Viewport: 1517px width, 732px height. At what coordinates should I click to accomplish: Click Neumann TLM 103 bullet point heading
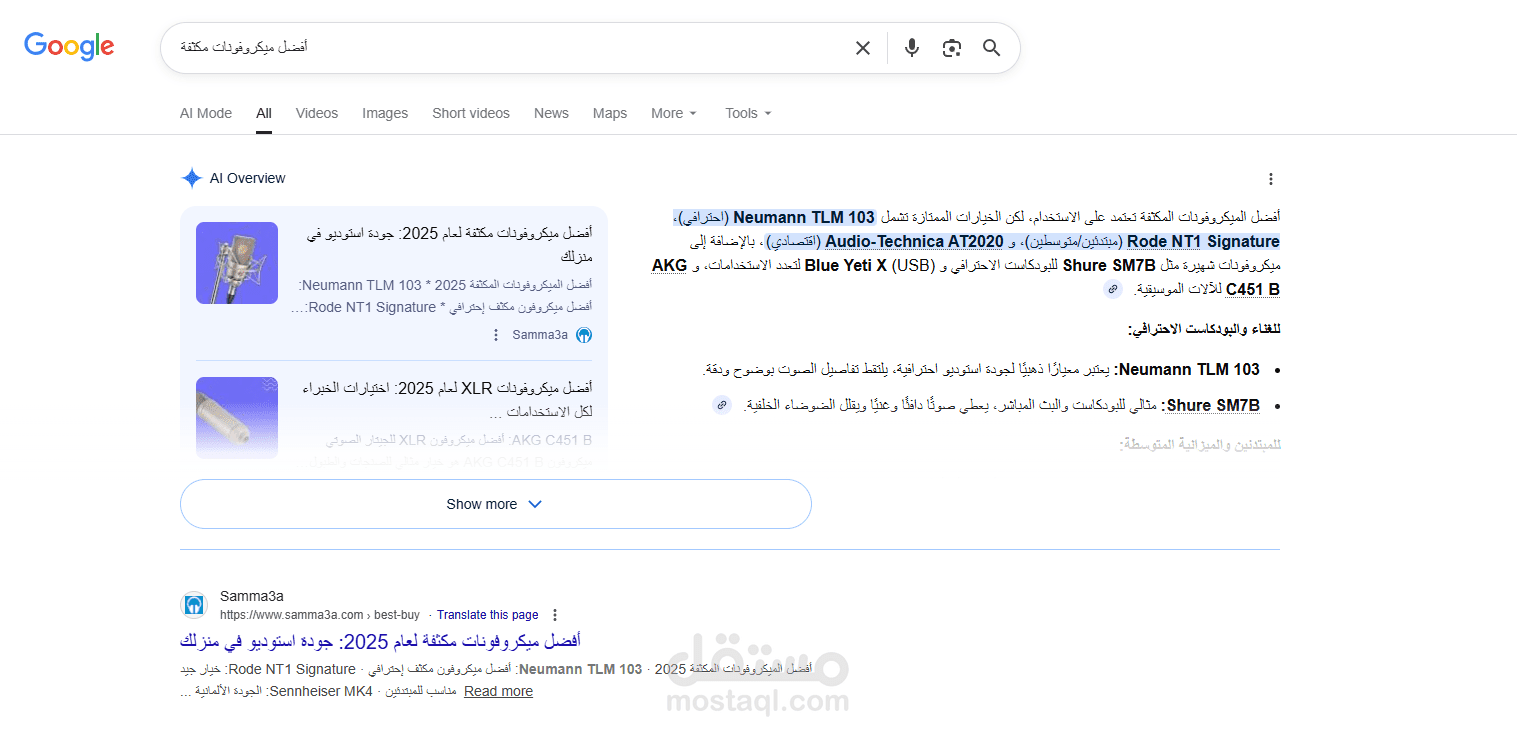1187,369
